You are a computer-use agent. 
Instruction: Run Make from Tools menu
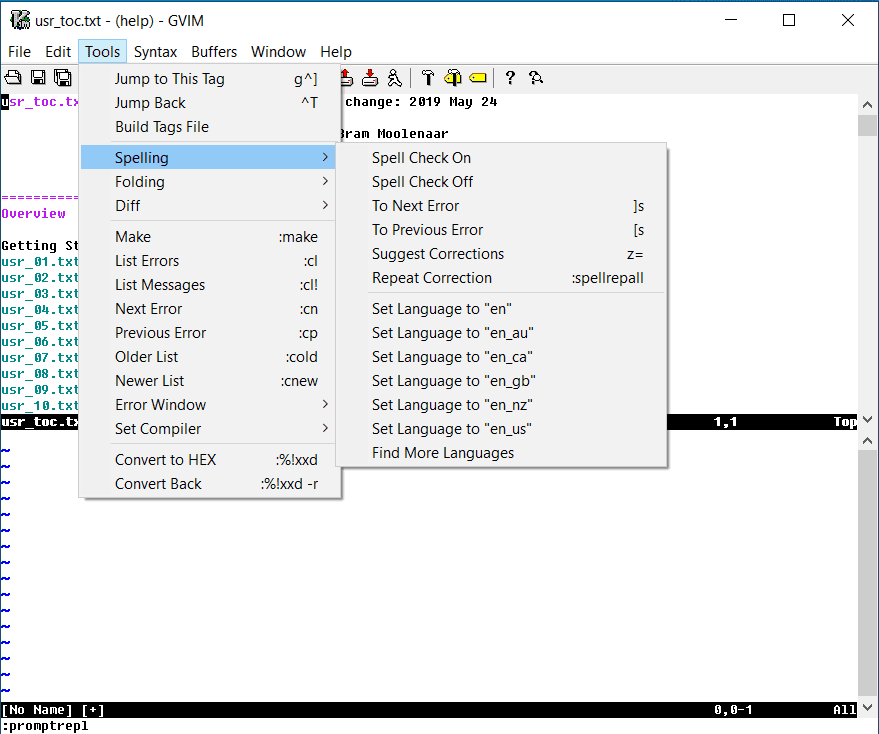(208, 237)
